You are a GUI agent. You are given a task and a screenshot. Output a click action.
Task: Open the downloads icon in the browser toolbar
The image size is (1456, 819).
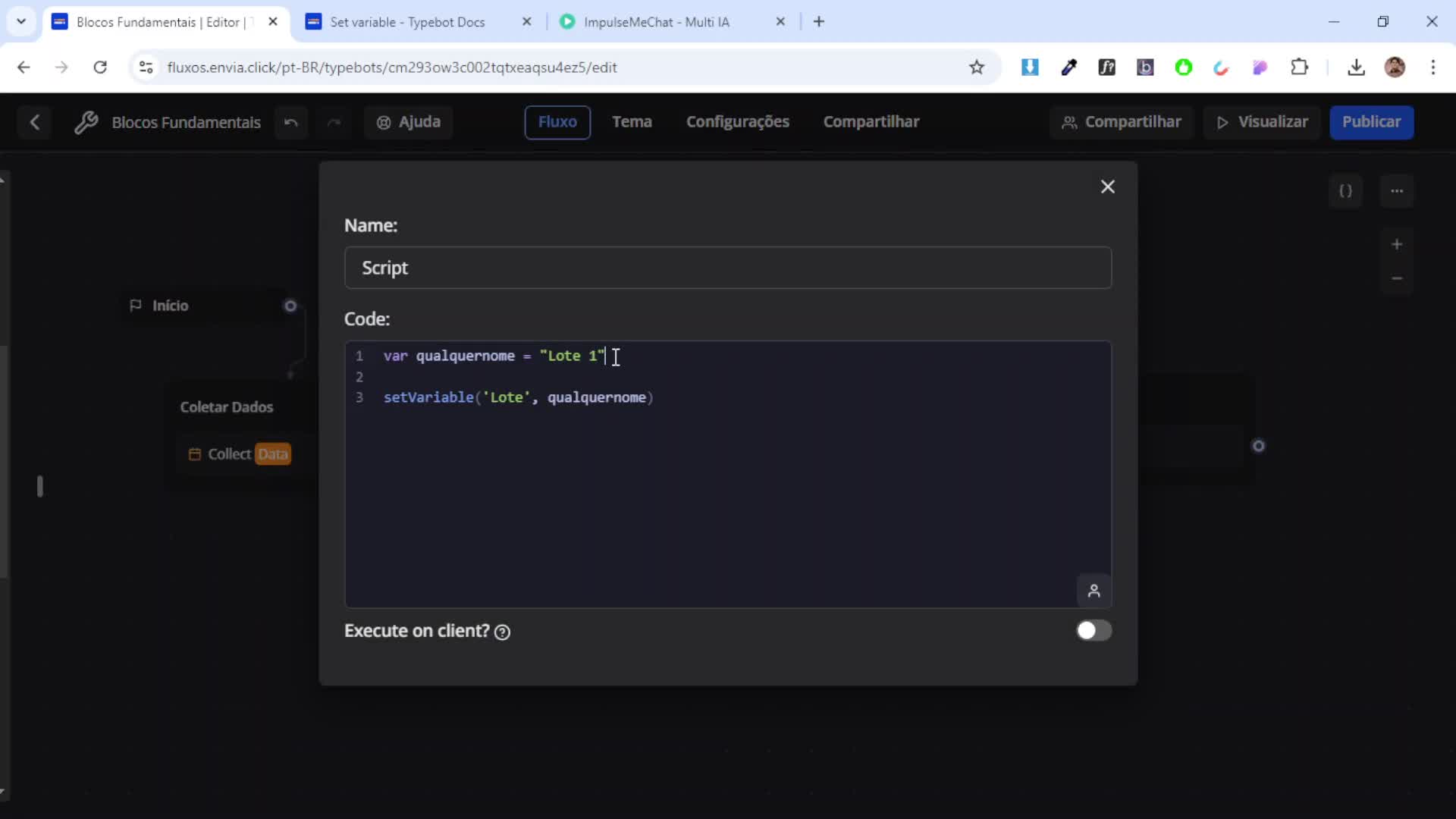1357,67
